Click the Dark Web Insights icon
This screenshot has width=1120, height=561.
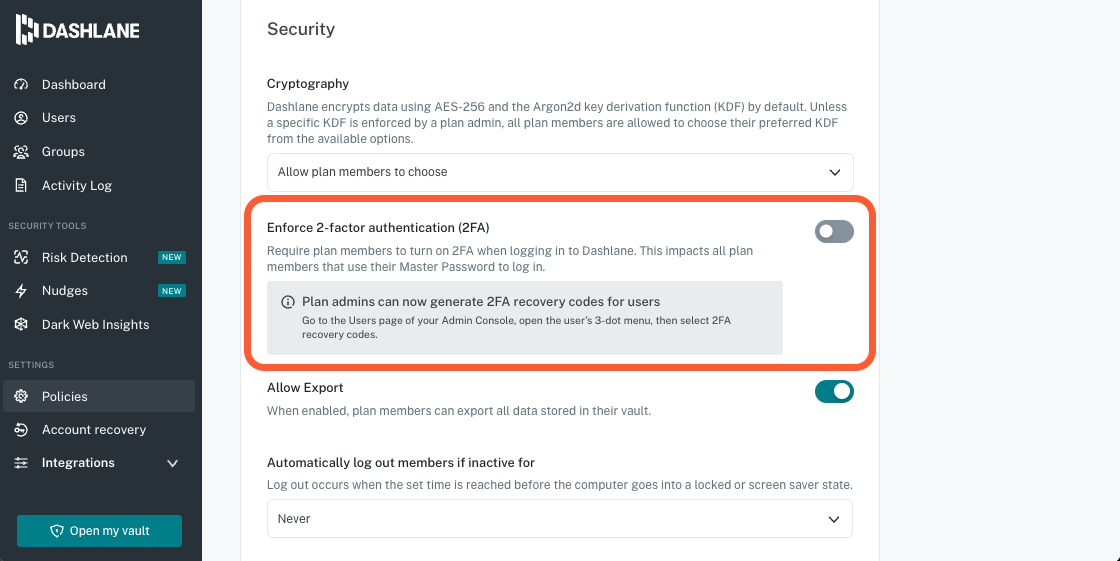pos(21,325)
